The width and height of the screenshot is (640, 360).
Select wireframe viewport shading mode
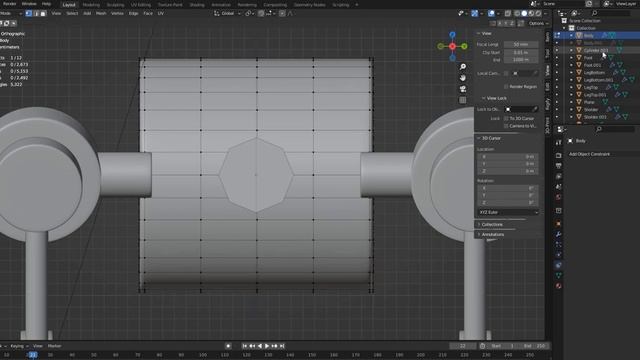[x=517, y=13]
